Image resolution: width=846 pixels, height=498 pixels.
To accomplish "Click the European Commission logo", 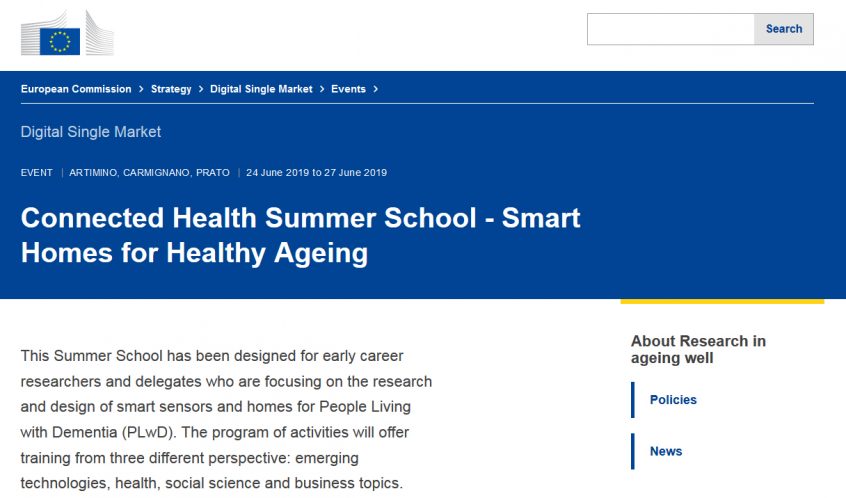I will pos(67,33).
